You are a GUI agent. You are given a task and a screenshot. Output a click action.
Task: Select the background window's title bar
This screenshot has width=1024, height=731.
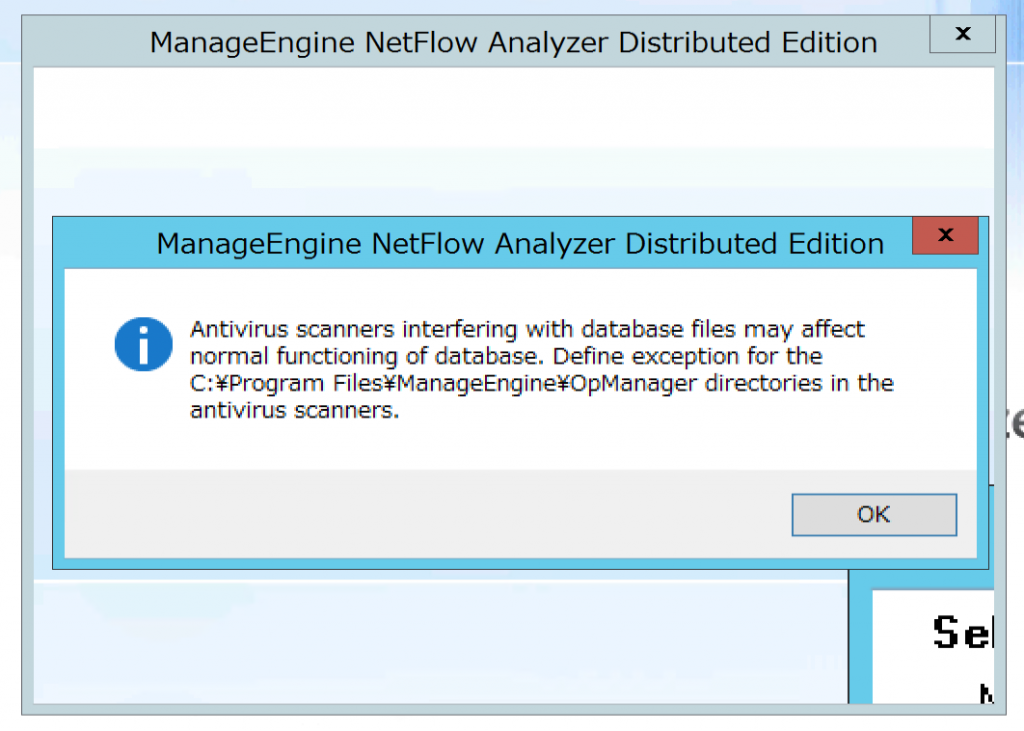click(x=513, y=42)
